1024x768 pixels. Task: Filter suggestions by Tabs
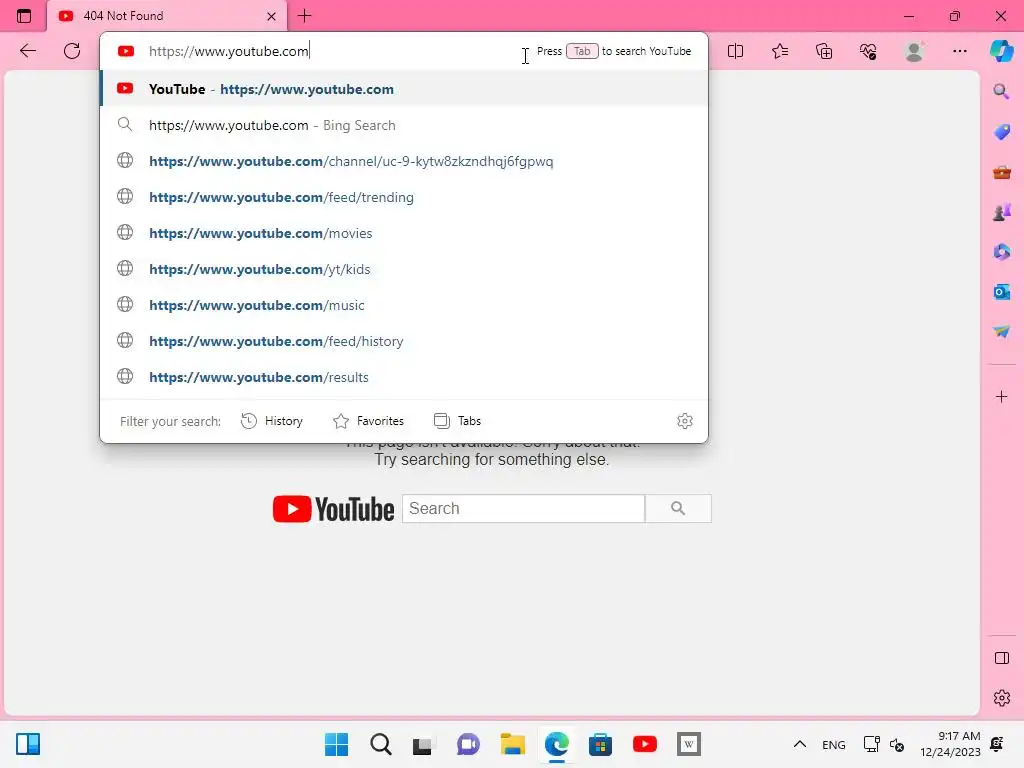tap(457, 421)
